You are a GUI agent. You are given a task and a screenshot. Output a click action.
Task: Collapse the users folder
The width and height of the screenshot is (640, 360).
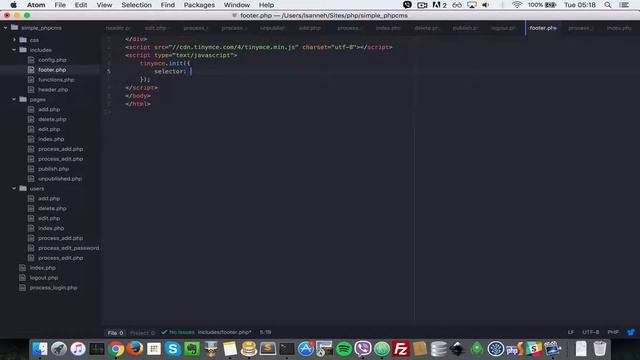pos(14,189)
